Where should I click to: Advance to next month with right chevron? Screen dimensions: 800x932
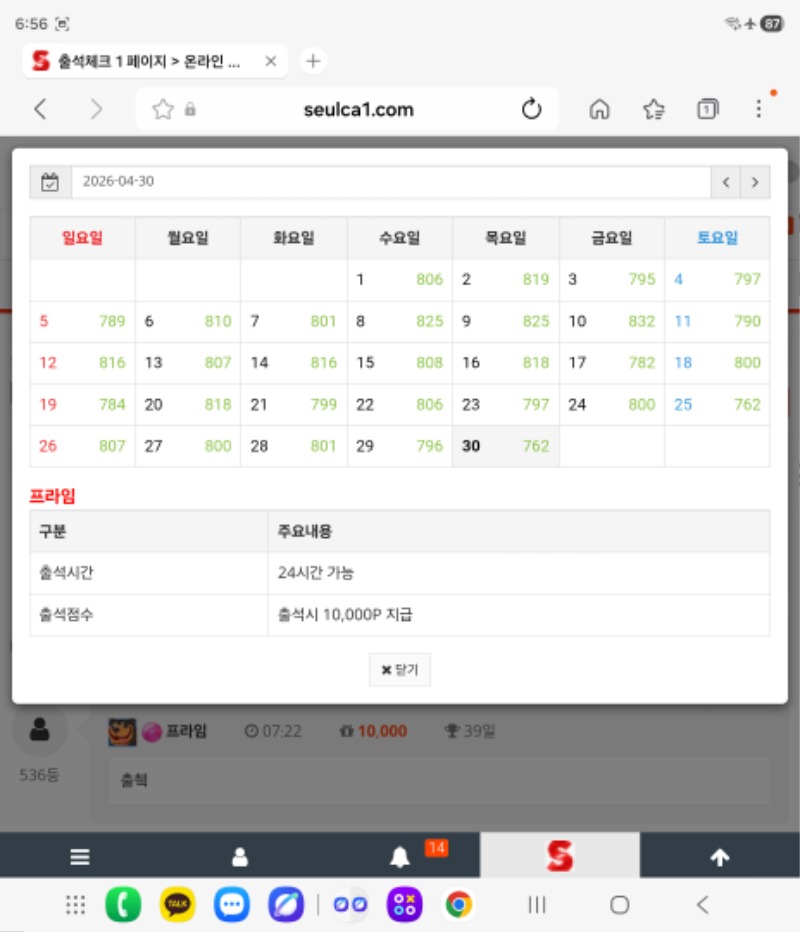pyautogui.click(x=755, y=182)
